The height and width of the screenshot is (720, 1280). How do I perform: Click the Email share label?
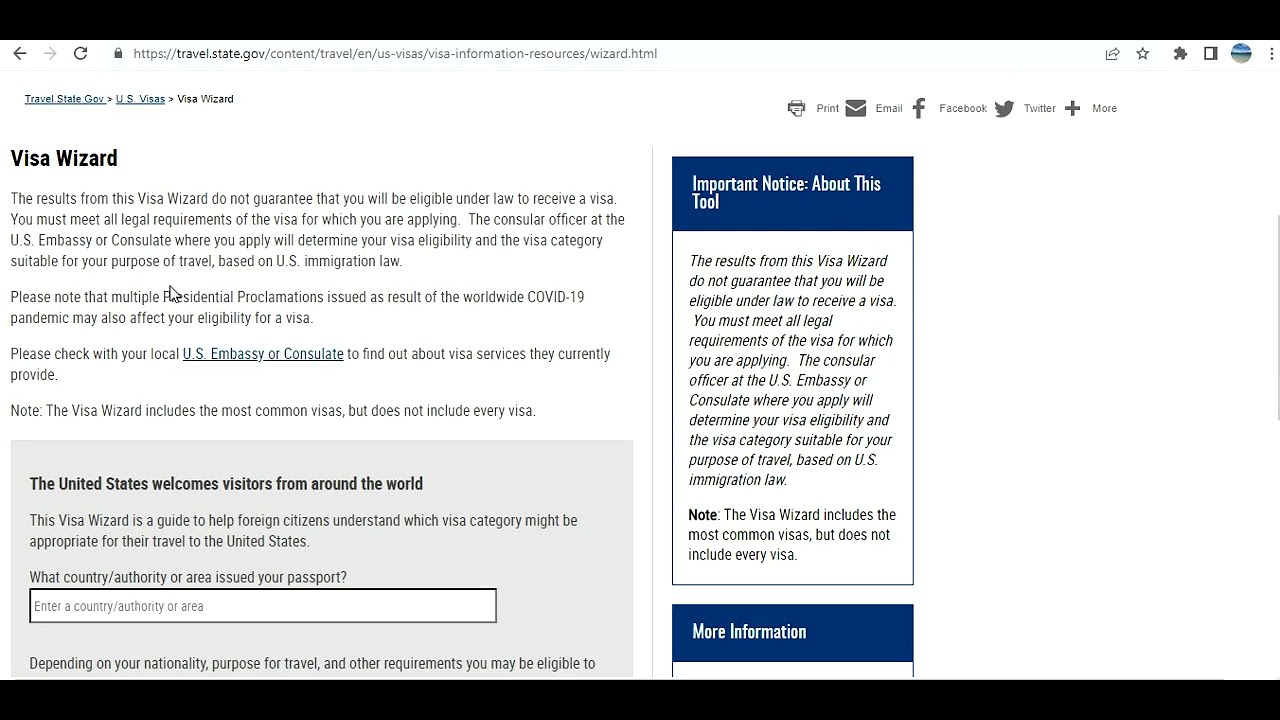pyautogui.click(x=889, y=108)
